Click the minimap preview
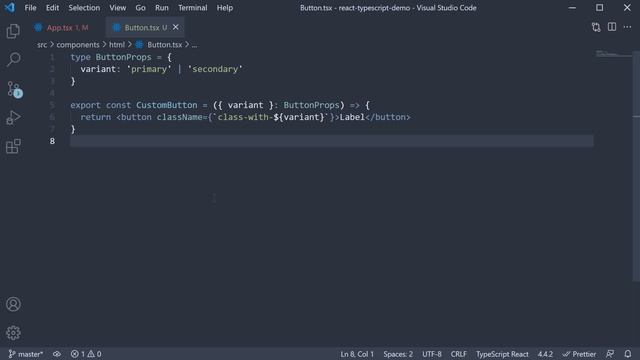Screen dimensions: 640x360 point(613,54)
